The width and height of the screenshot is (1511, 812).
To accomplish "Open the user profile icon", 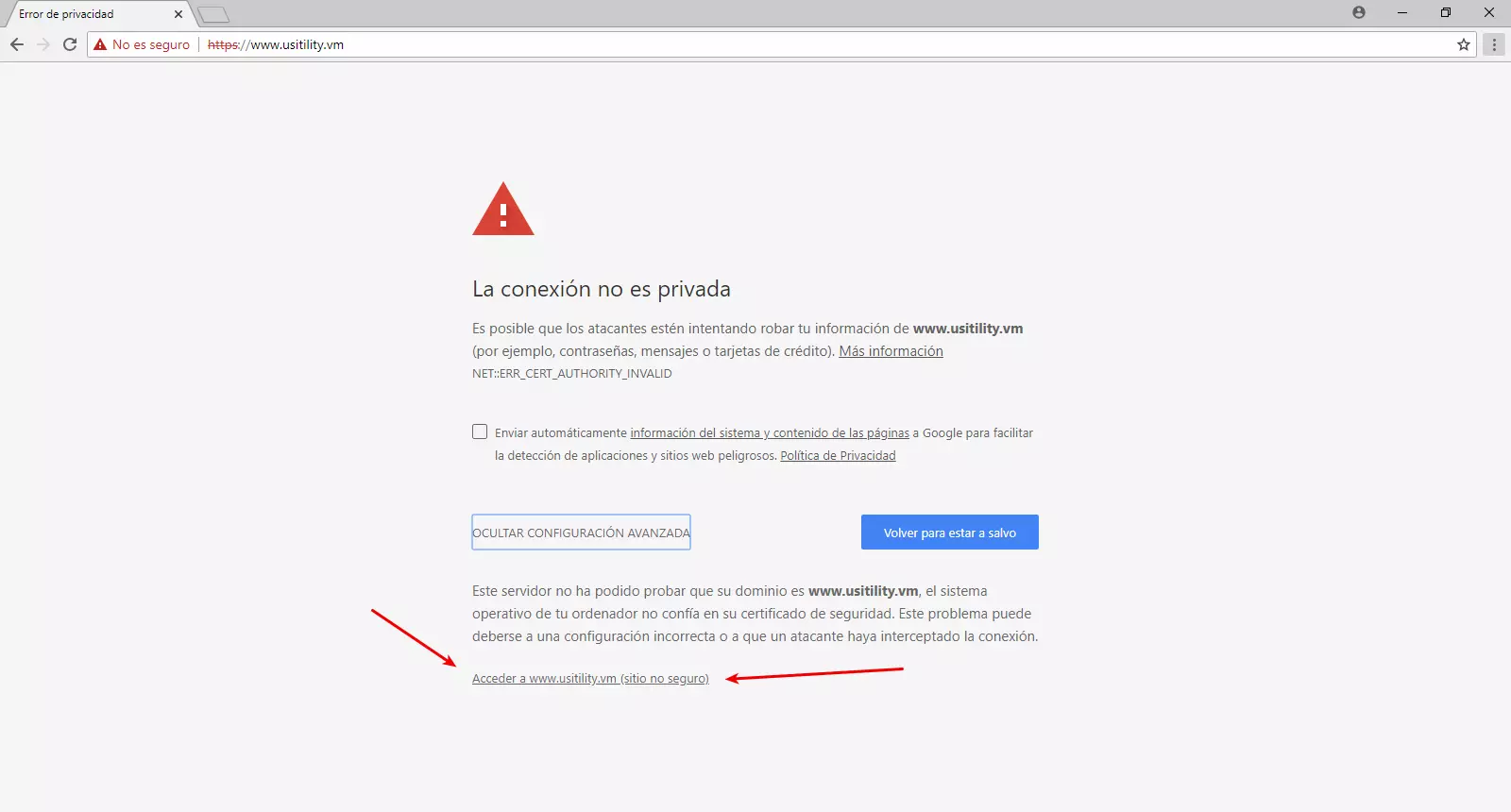I will (1359, 12).
